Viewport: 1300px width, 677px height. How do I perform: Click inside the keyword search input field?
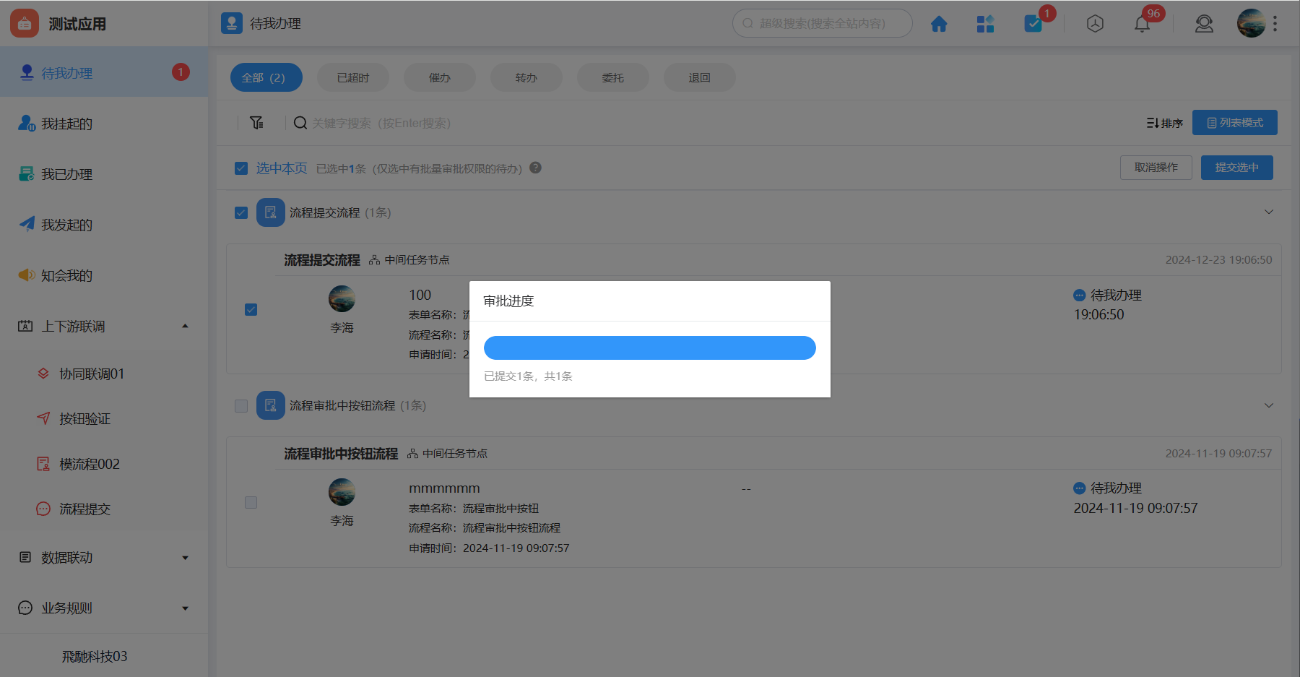(x=400, y=122)
